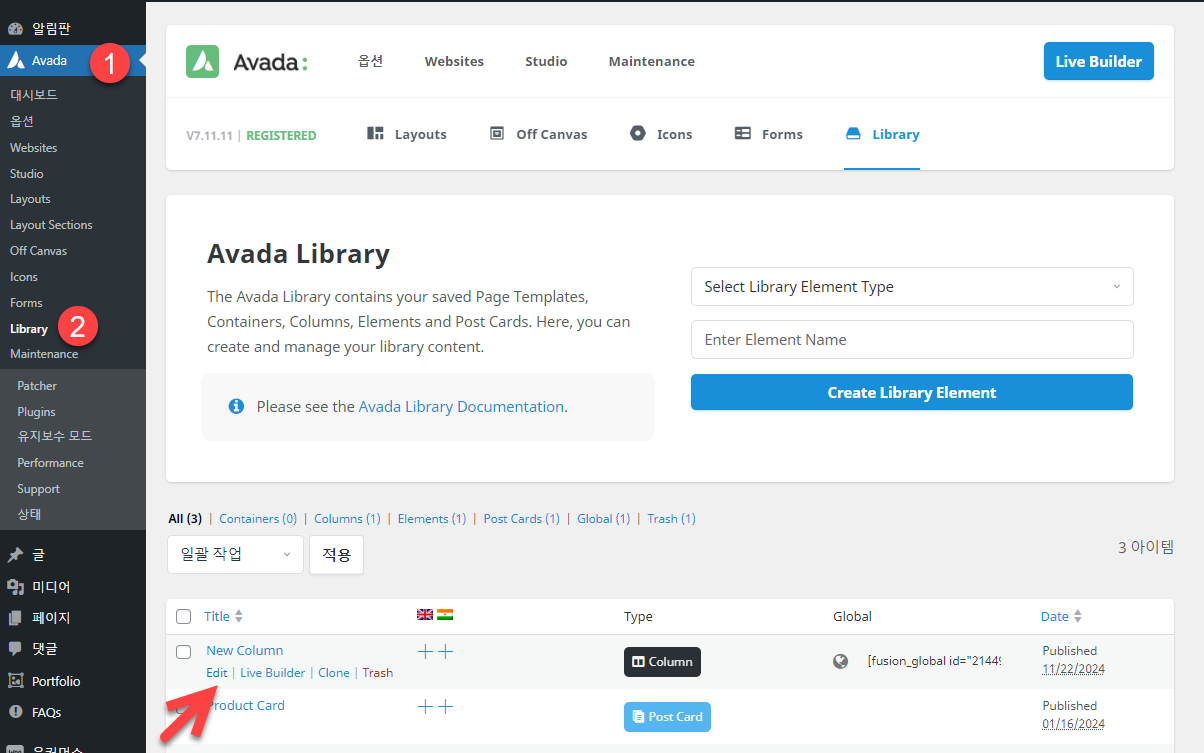Open Performance in the Avada submenu
The image size is (1204, 753).
pos(50,463)
